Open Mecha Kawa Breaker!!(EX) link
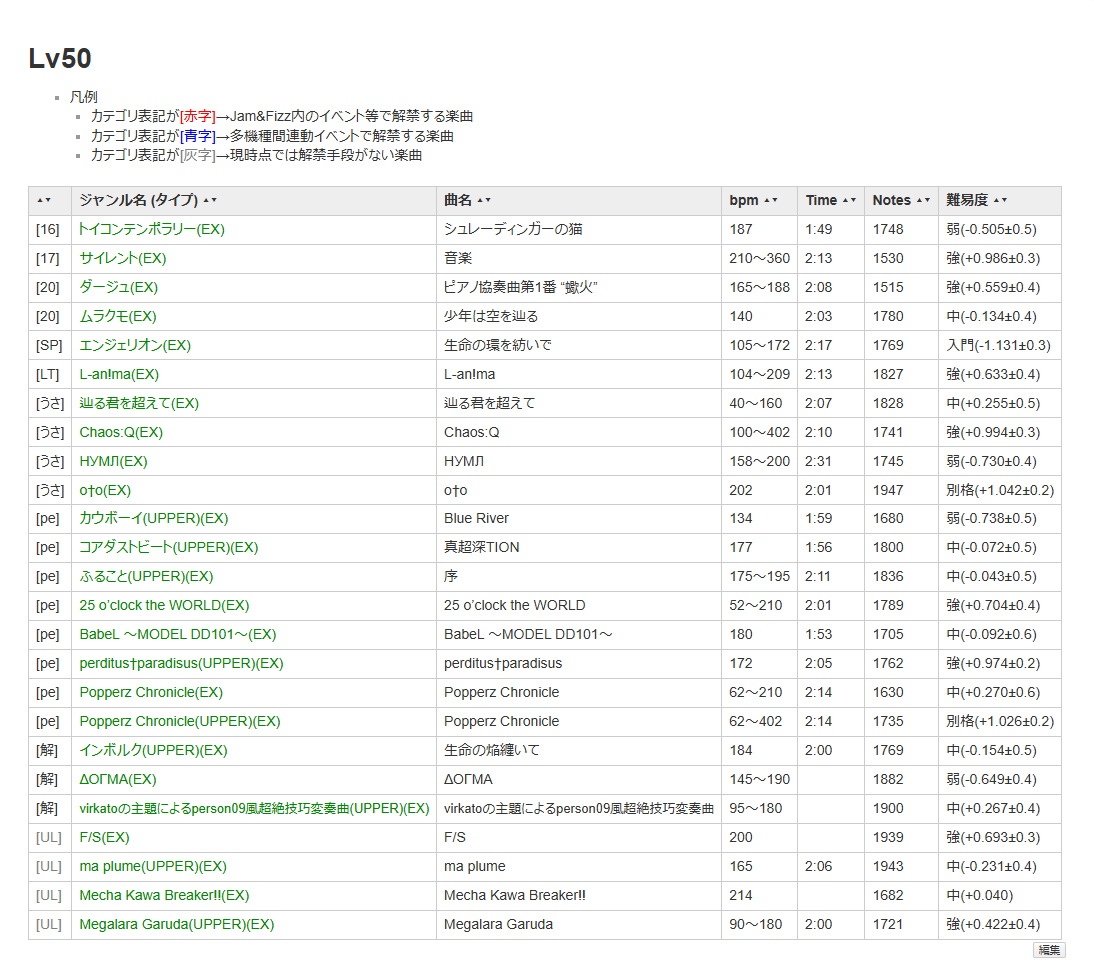Screen dimensions: 1094x964 point(164,896)
